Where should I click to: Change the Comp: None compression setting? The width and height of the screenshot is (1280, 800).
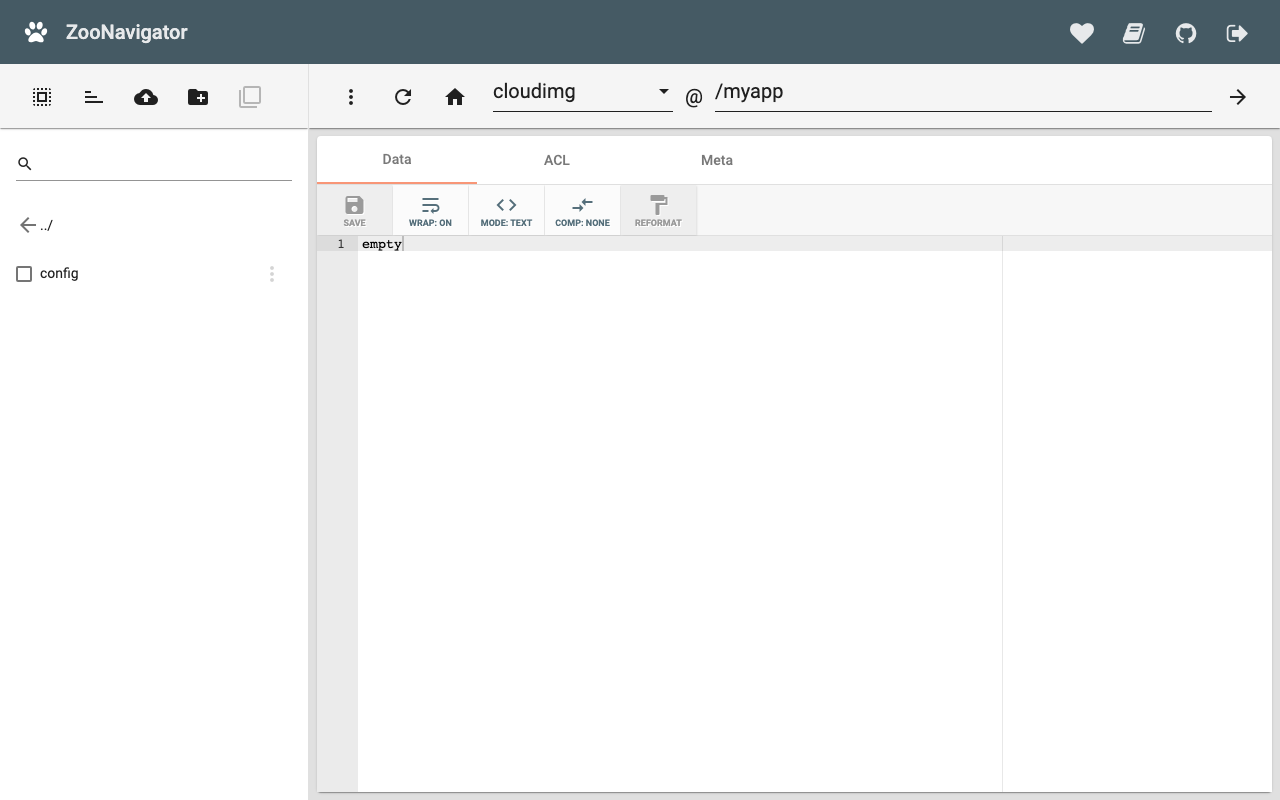click(x=582, y=211)
